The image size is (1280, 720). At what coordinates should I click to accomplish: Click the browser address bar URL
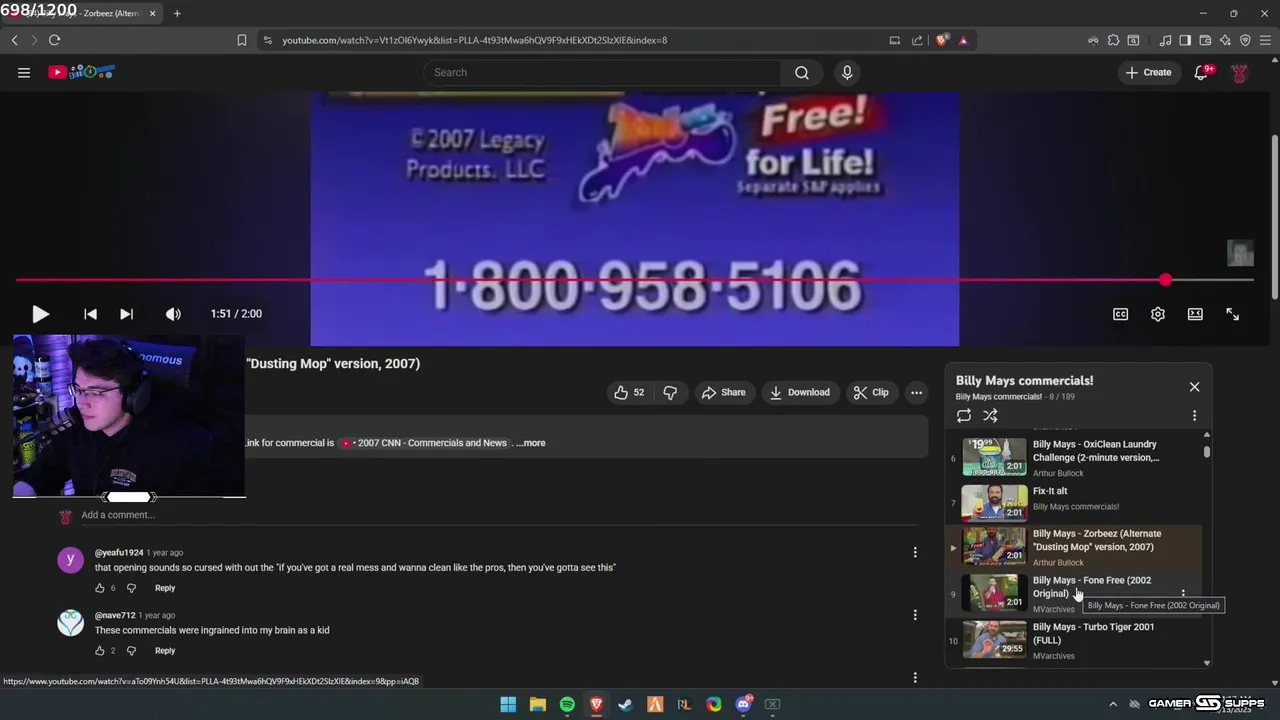tap(475, 40)
